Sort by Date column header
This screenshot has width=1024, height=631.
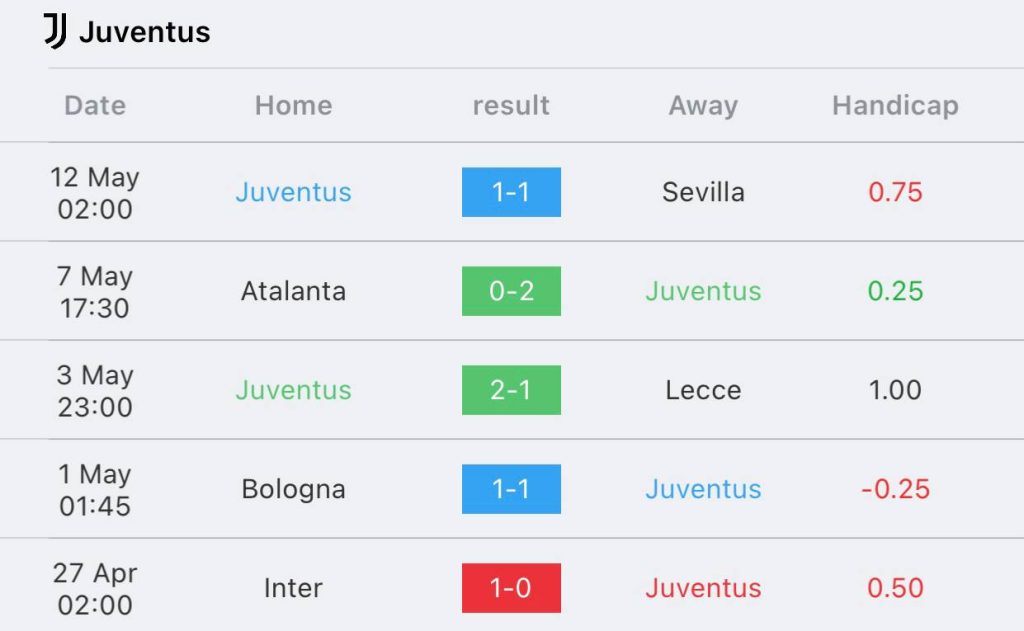[x=95, y=105]
